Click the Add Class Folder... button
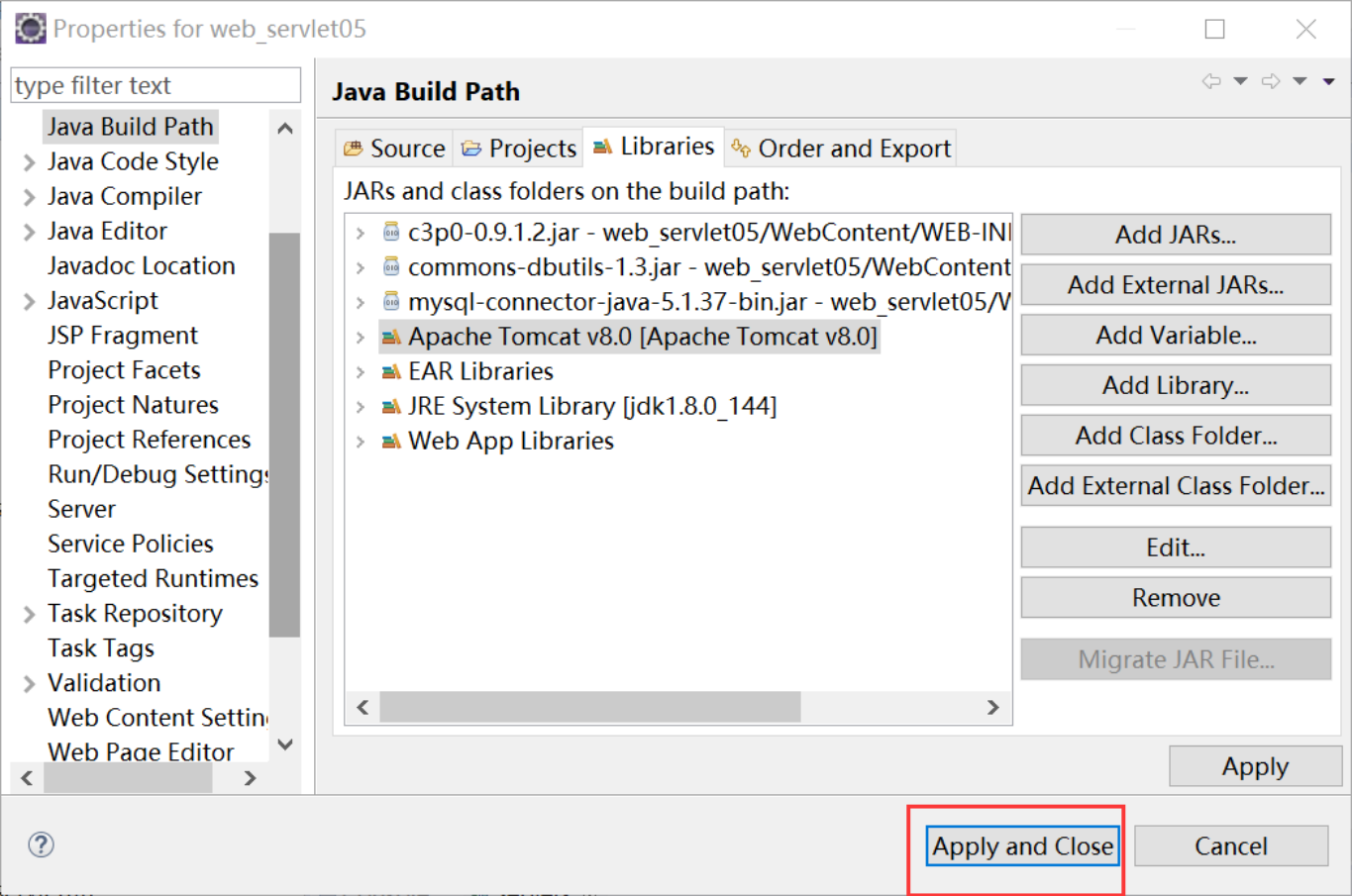This screenshot has height=896, width=1352. coord(1176,436)
